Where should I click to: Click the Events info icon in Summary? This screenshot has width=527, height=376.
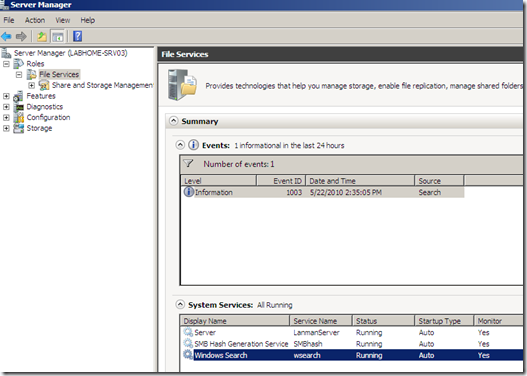point(193,145)
